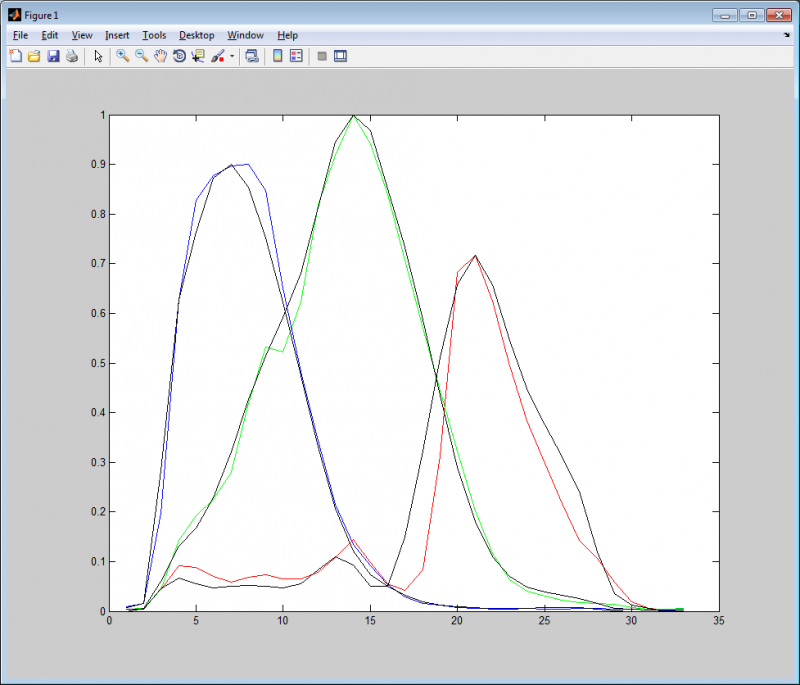Viewport: 800px width, 685px height.
Task: Click the x-axis tick label "15"
Action: click(x=370, y=620)
